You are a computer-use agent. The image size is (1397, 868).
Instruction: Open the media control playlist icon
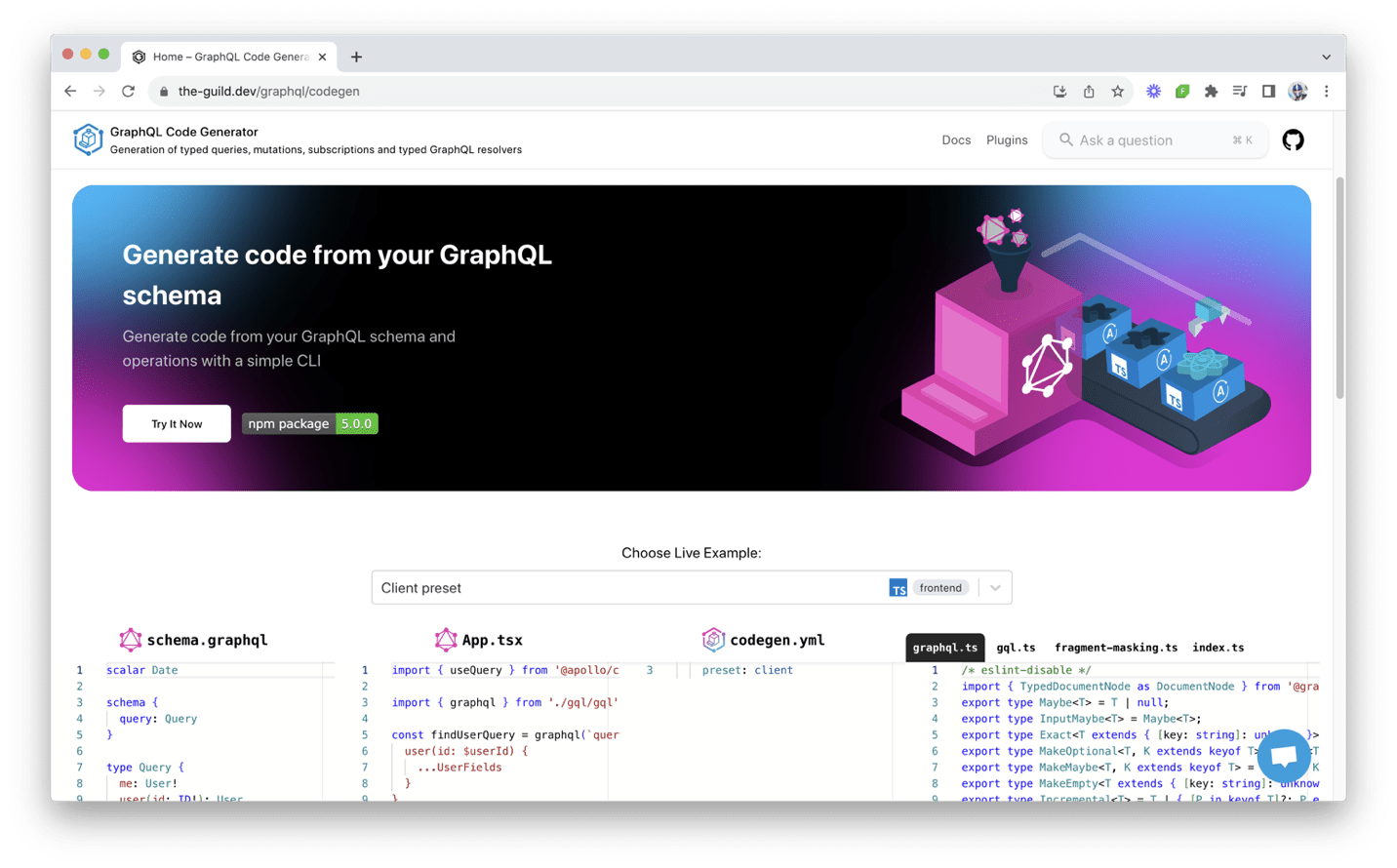pyautogui.click(x=1240, y=91)
